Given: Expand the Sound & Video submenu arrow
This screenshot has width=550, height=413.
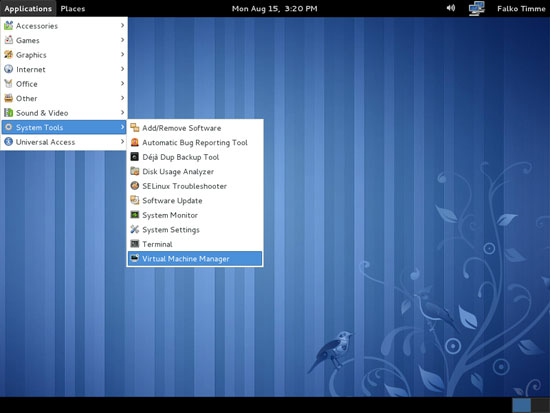Looking at the screenshot, I should [x=122, y=112].
